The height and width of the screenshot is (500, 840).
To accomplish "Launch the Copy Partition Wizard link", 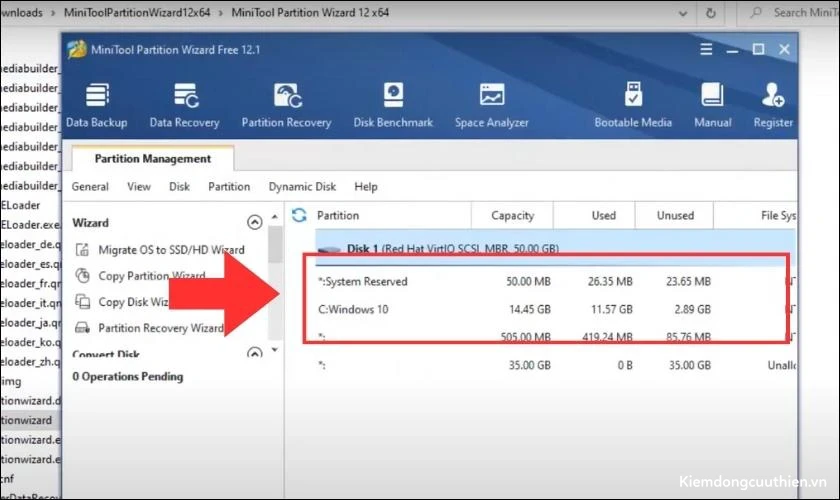I will [x=152, y=275].
